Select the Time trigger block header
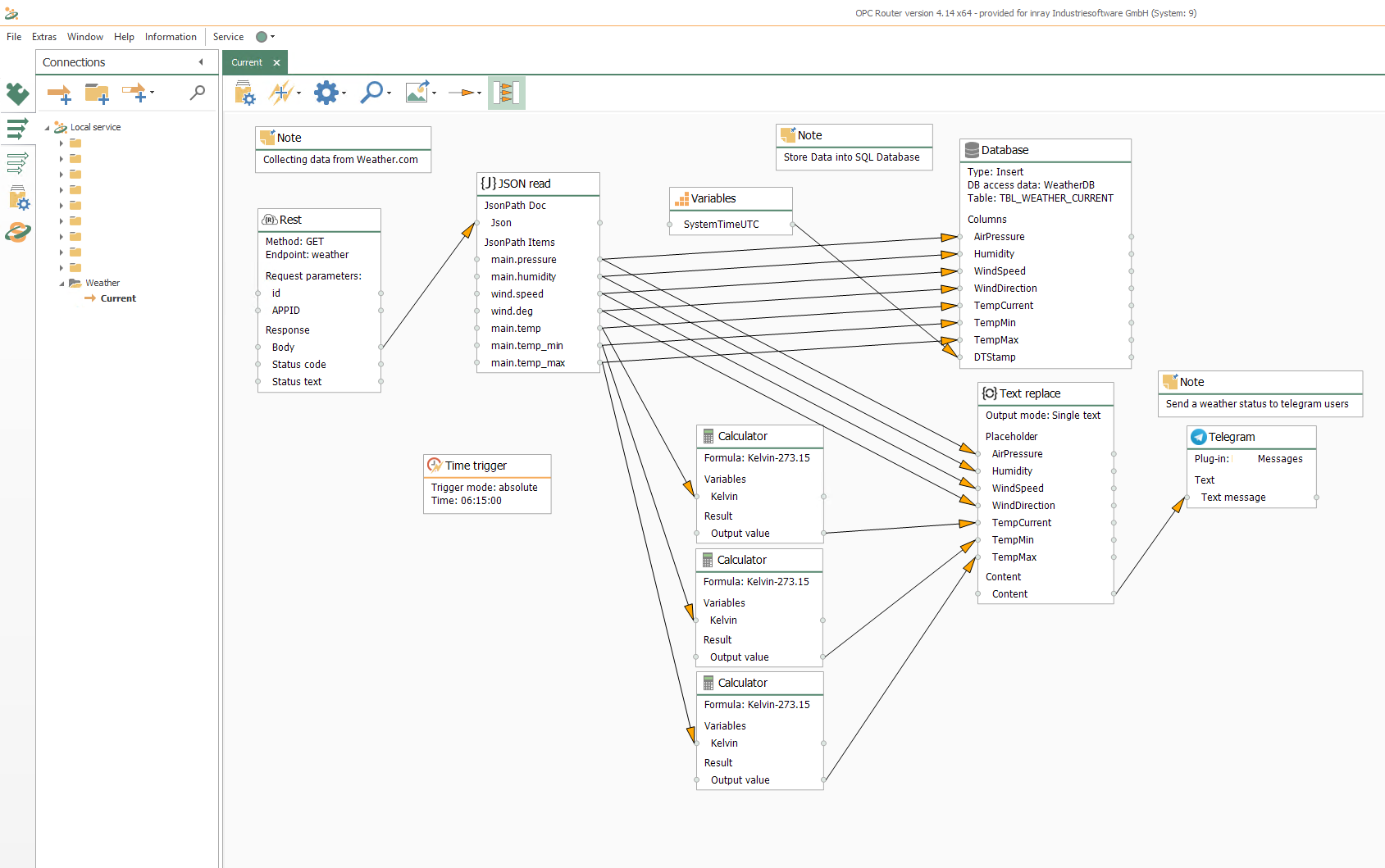This screenshot has width=1385, height=868. coord(476,466)
